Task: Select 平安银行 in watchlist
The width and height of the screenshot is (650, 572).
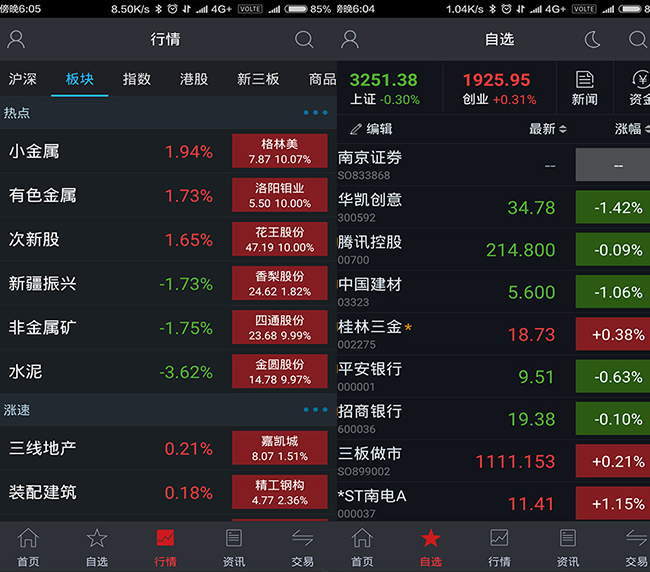Action: (x=494, y=376)
